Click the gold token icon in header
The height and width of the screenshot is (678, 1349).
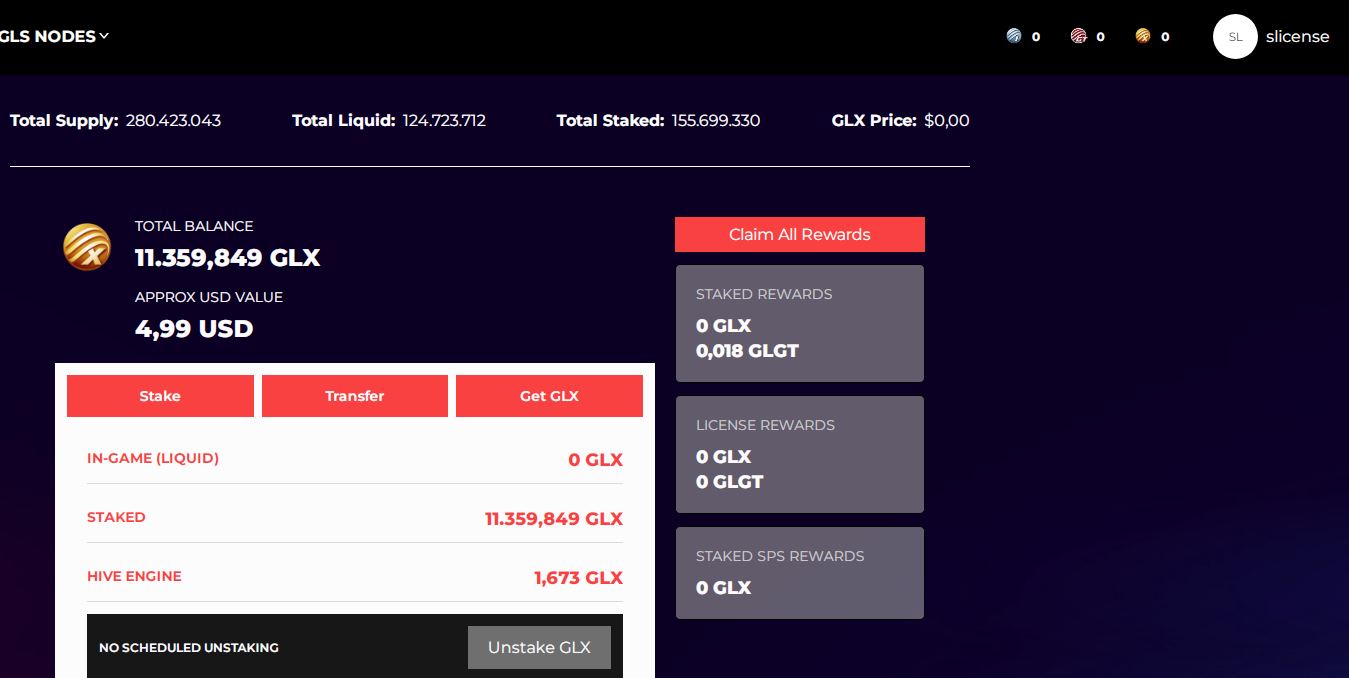point(1143,36)
